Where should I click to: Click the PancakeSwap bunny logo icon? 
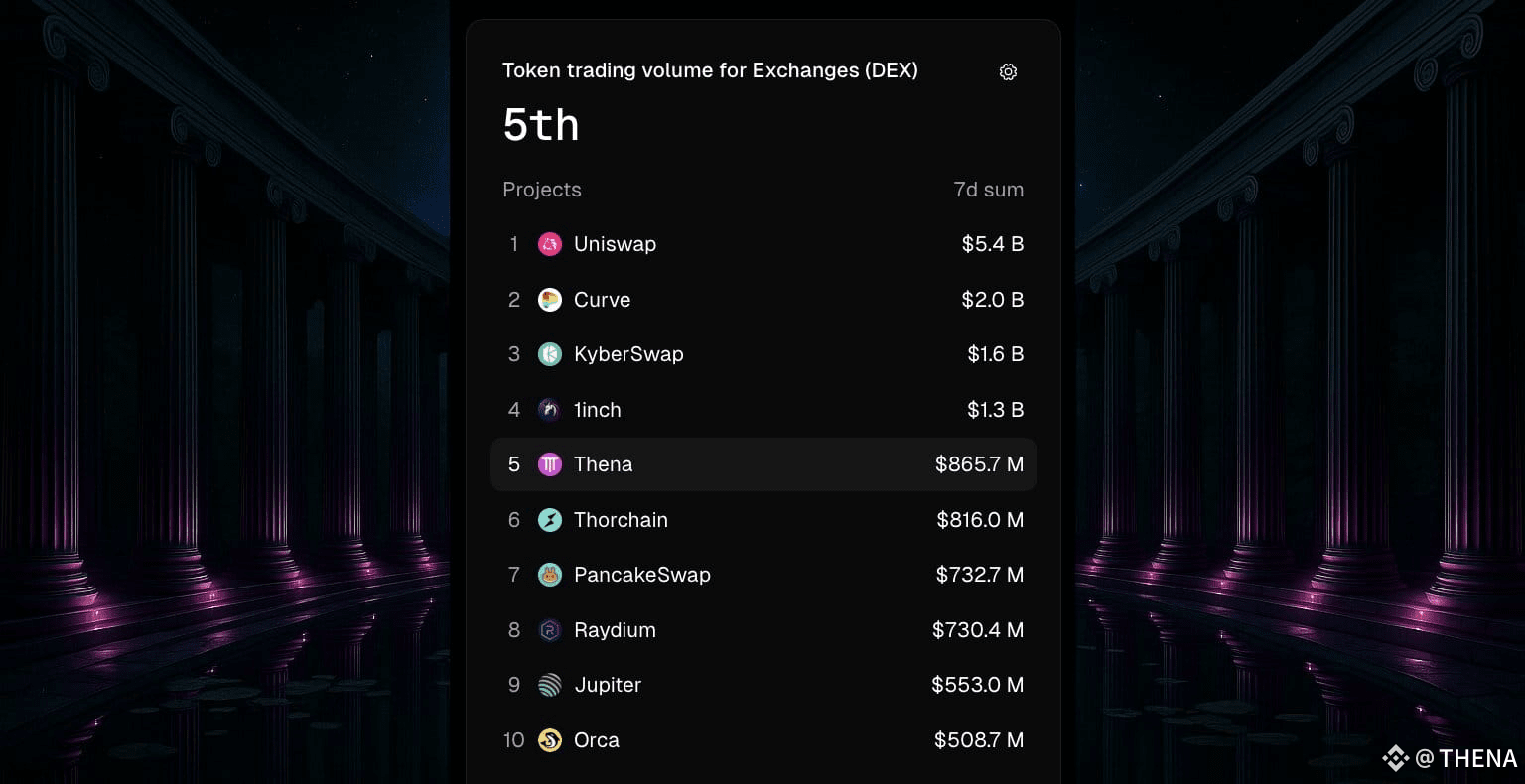click(x=550, y=575)
